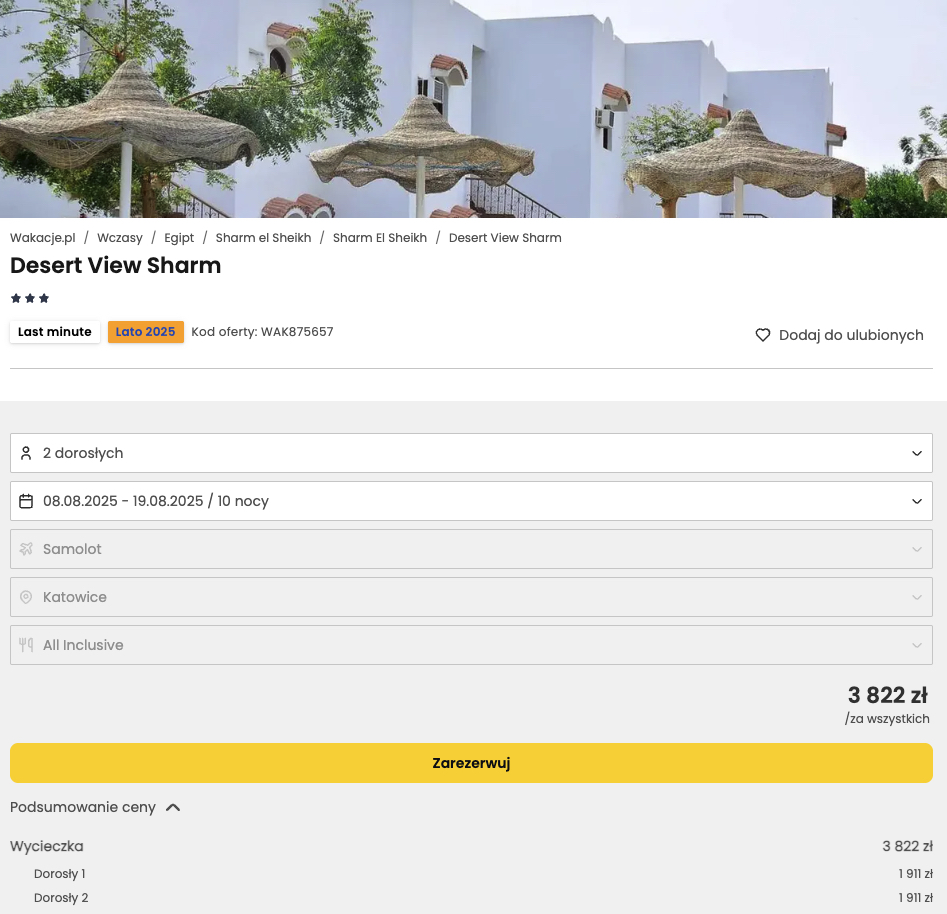Click the 1 911 zł price for Dorosły 2
The image size is (947, 914).
click(916, 898)
